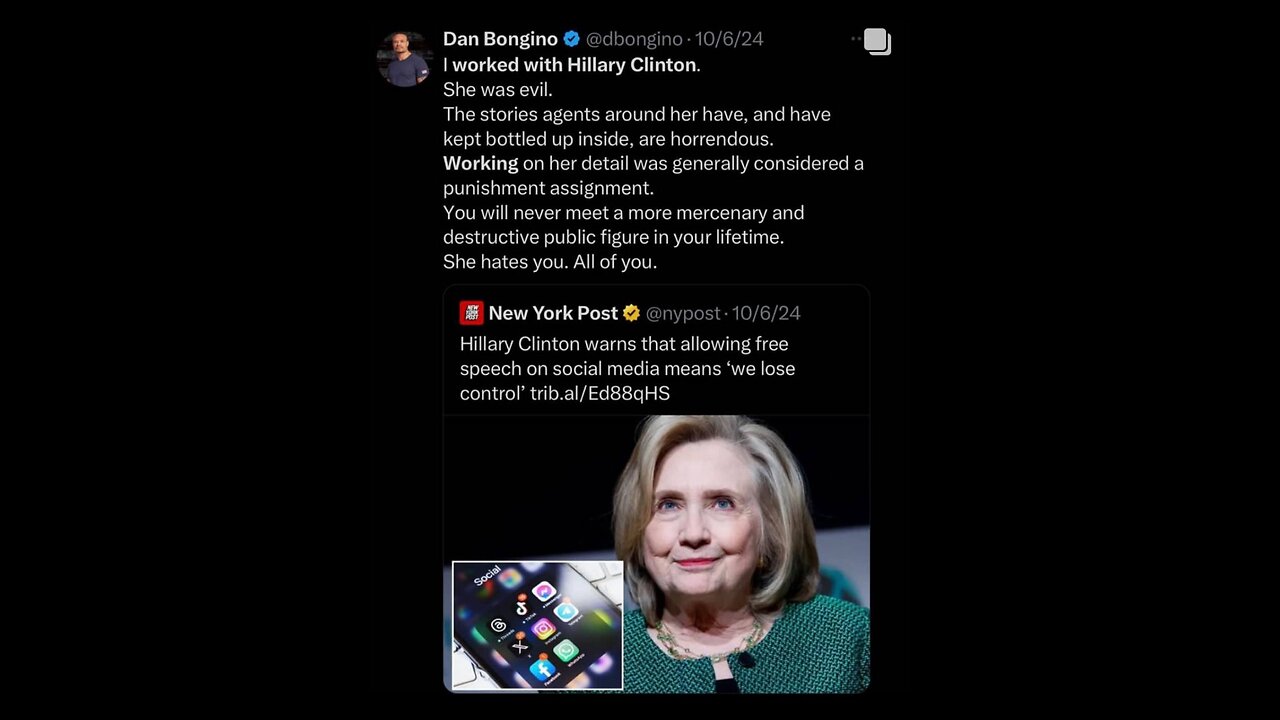Screen dimensions: 1280x720
Task: Open the Dan Bongino display name
Action: (500, 39)
